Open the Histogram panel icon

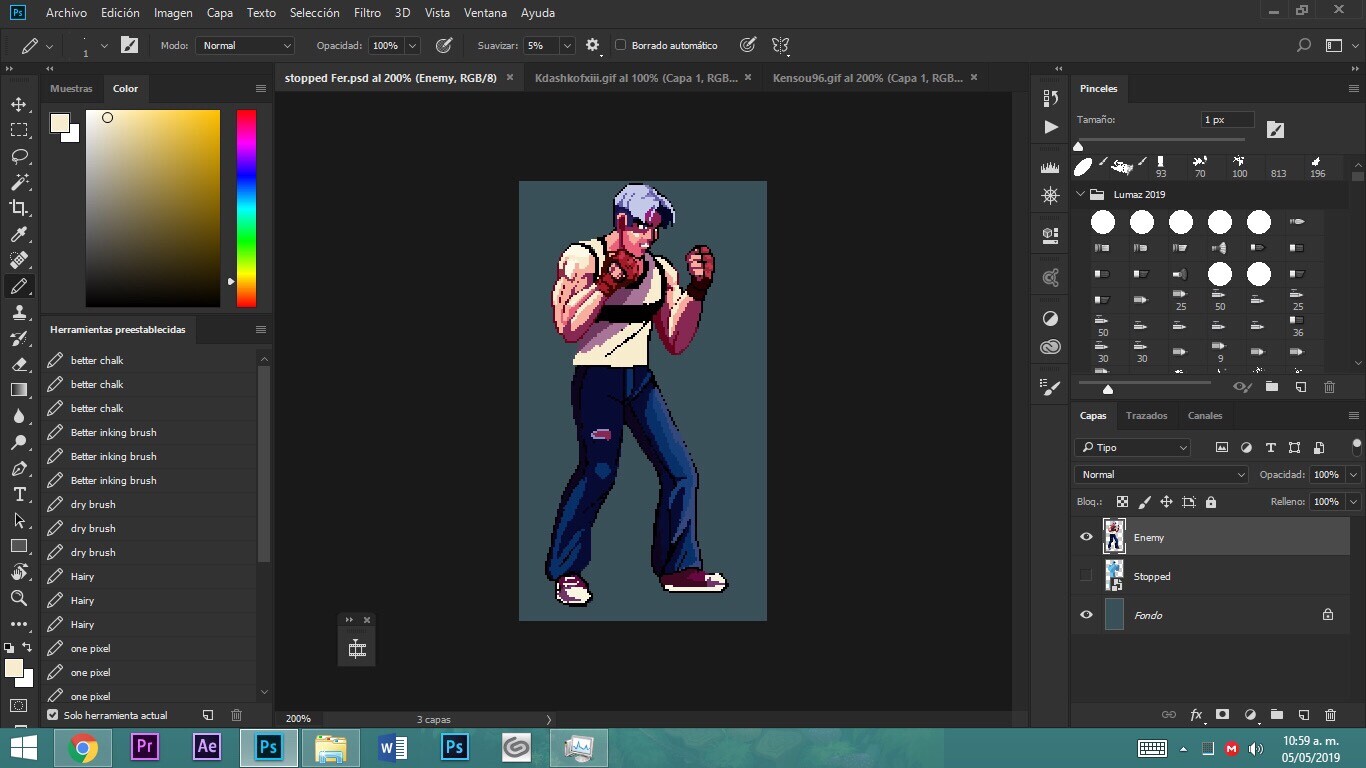click(x=1050, y=167)
